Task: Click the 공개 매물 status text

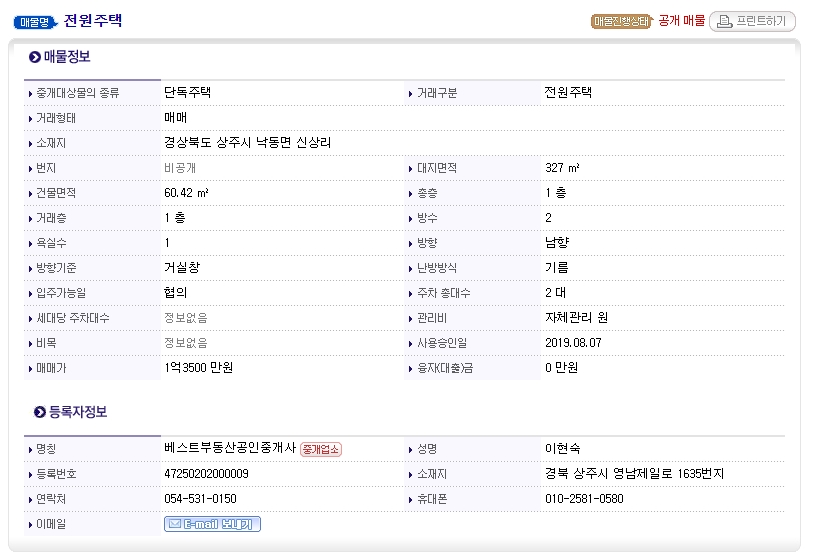Action: pos(681,21)
